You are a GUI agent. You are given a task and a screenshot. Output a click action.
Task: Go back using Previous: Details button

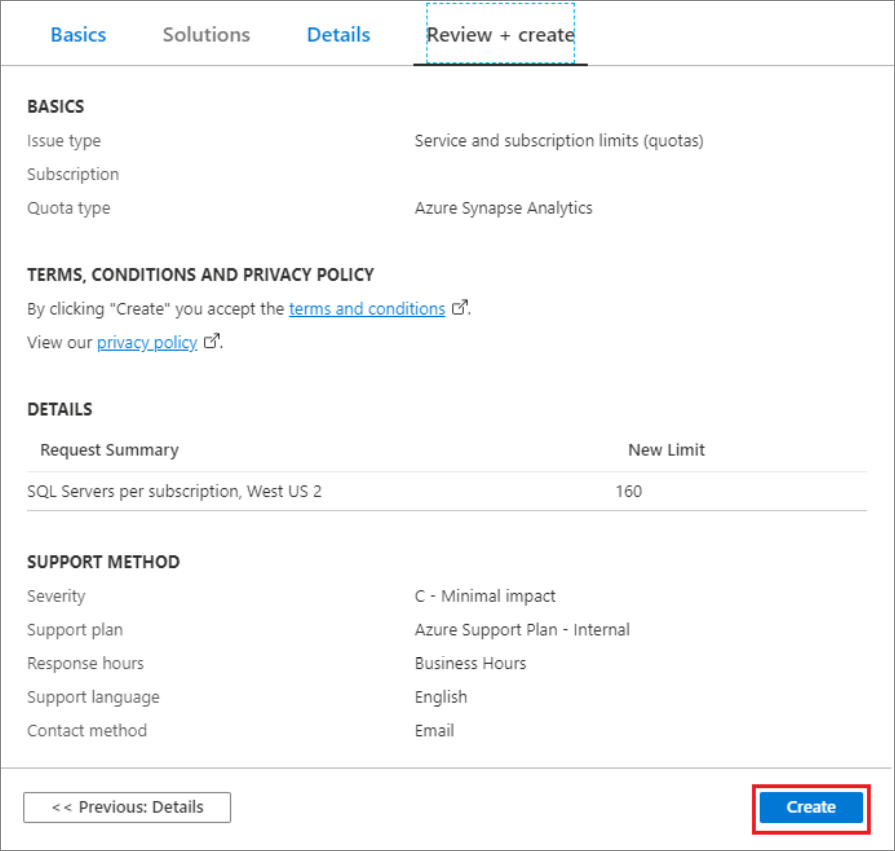(x=126, y=807)
